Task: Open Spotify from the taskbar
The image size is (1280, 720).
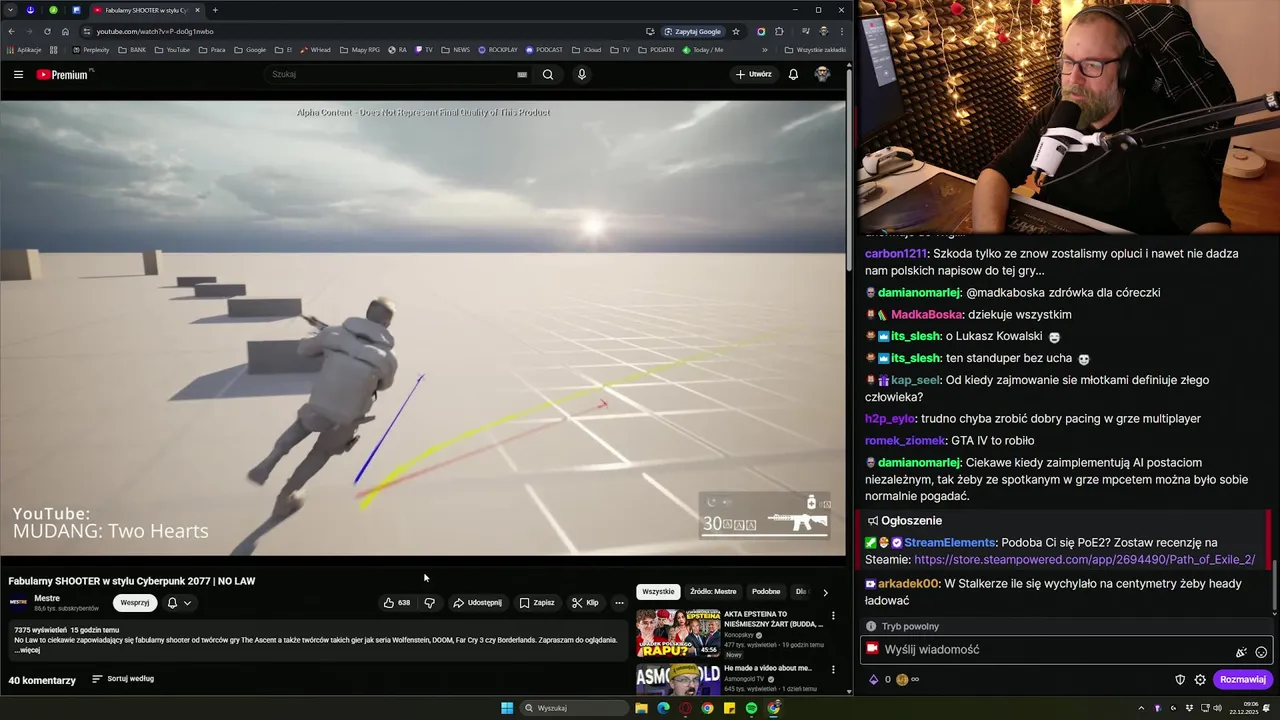Action: point(751,708)
